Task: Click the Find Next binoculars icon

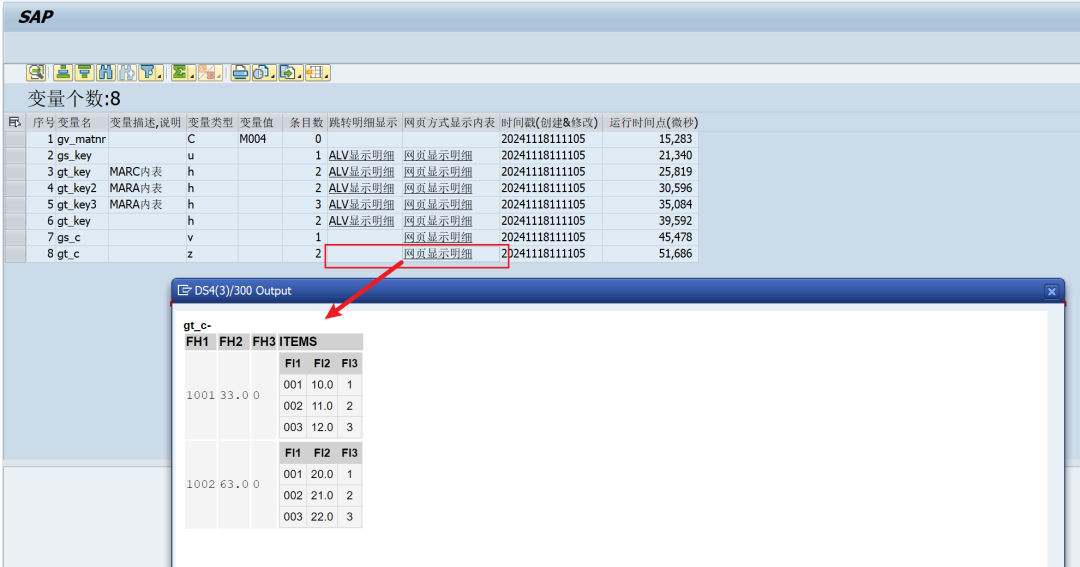Action: tap(127, 72)
